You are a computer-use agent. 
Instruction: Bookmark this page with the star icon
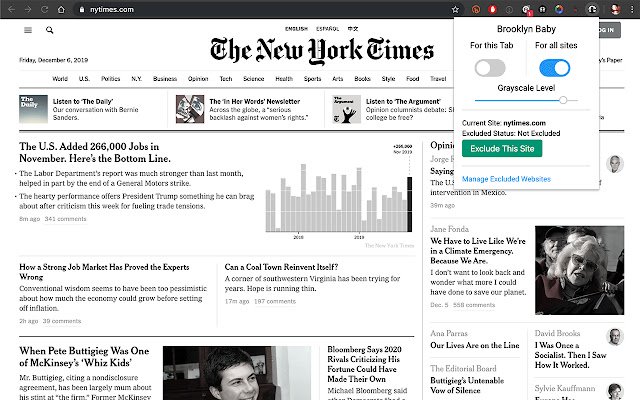(455, 9)
